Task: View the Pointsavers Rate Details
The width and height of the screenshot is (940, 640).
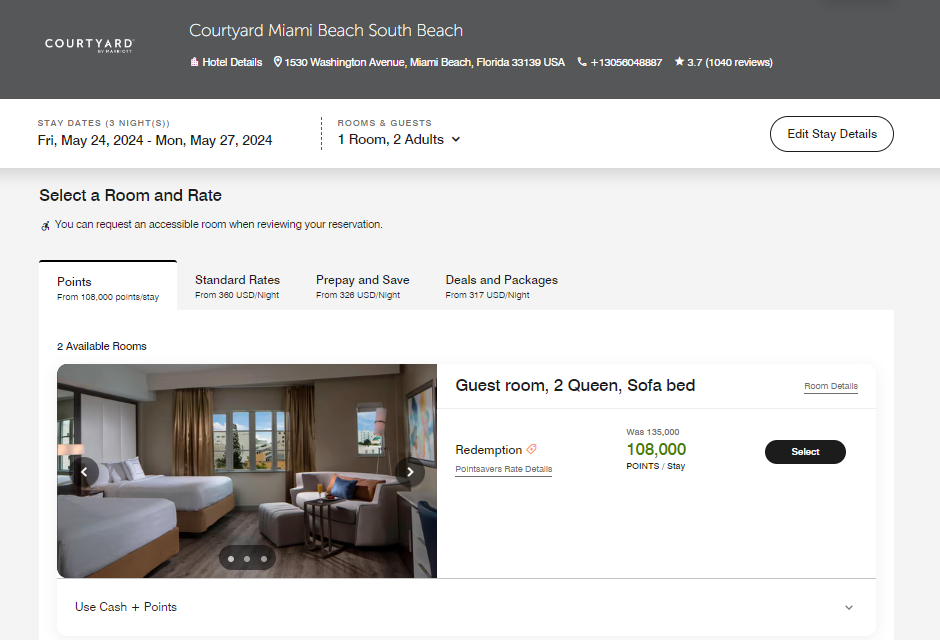Action: coord(503,469)
